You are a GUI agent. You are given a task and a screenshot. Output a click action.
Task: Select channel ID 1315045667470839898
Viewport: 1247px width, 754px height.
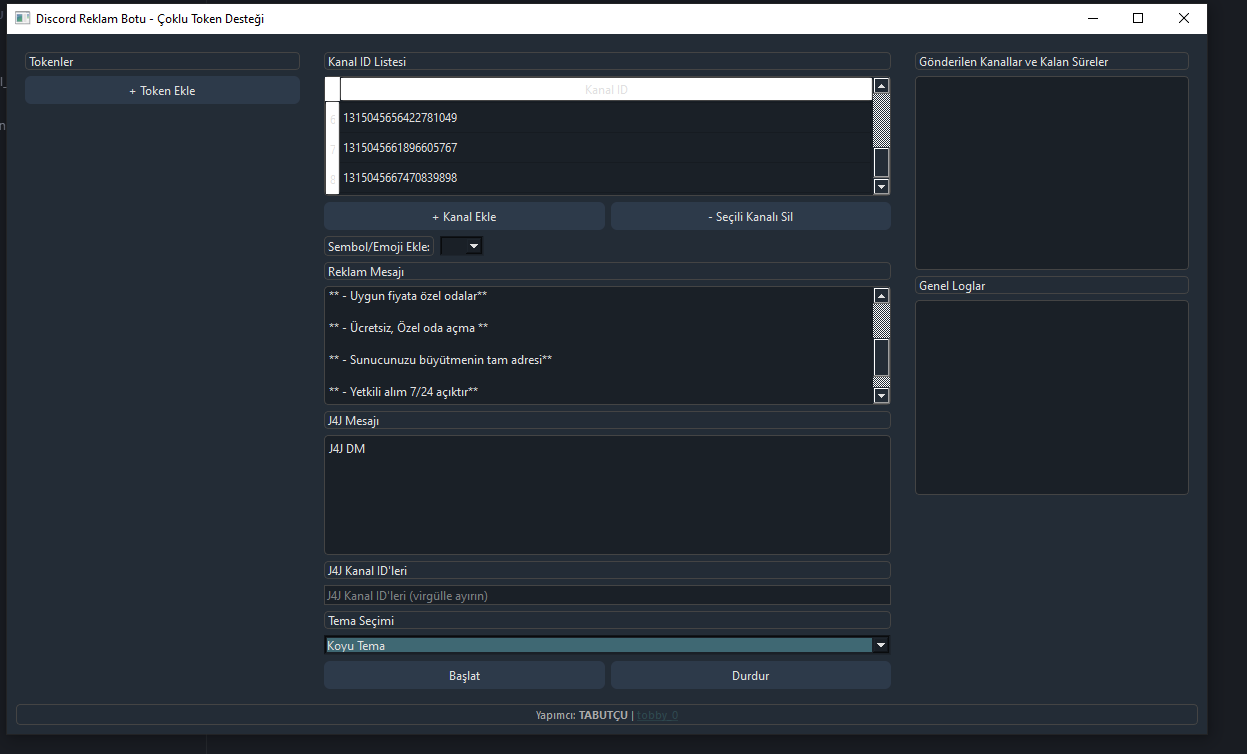pos(606,178)
